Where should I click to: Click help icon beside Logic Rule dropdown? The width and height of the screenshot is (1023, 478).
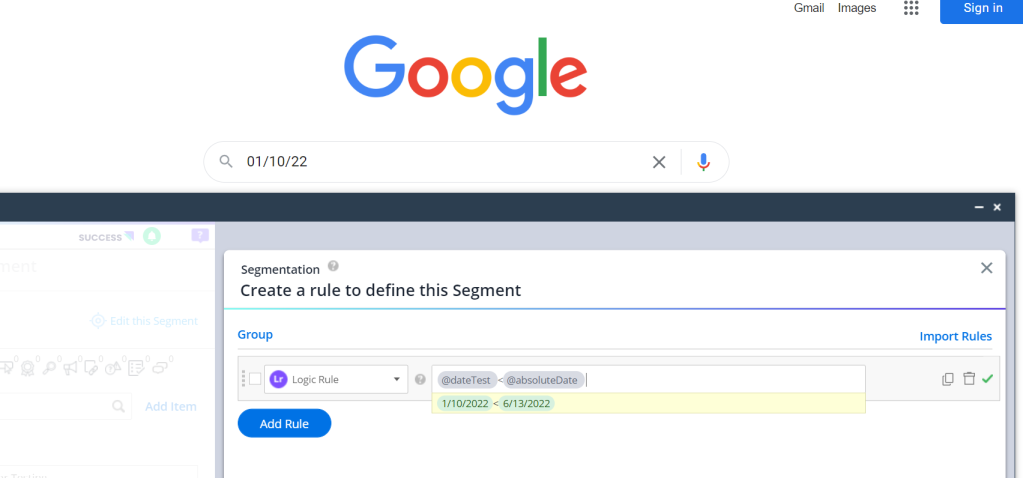(420, 380)
